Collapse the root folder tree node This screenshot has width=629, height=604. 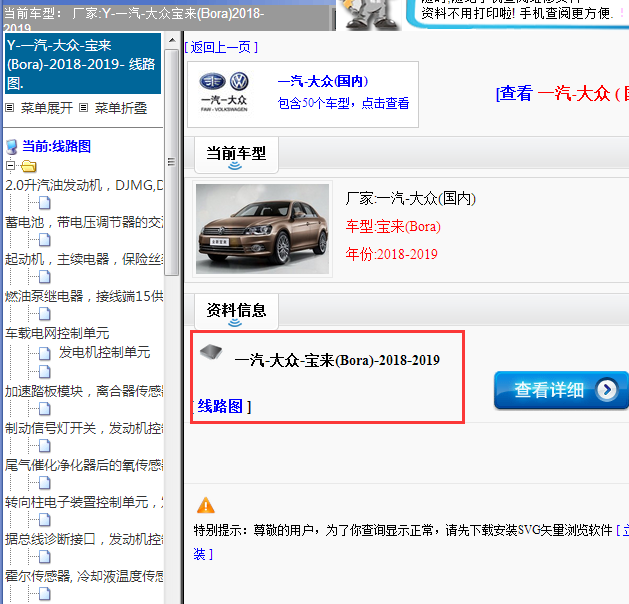10,165
